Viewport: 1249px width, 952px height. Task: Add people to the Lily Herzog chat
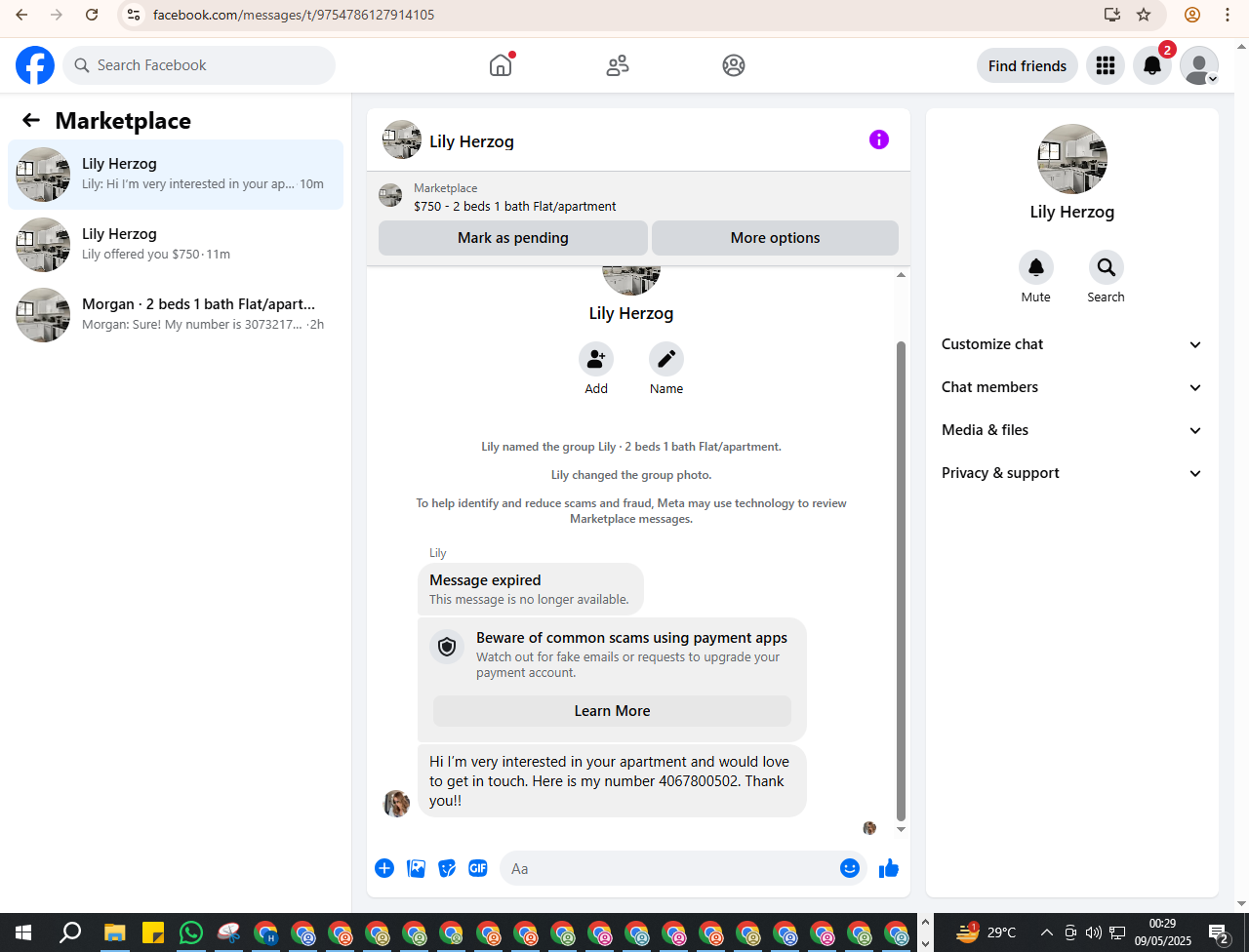pos(596,359)
